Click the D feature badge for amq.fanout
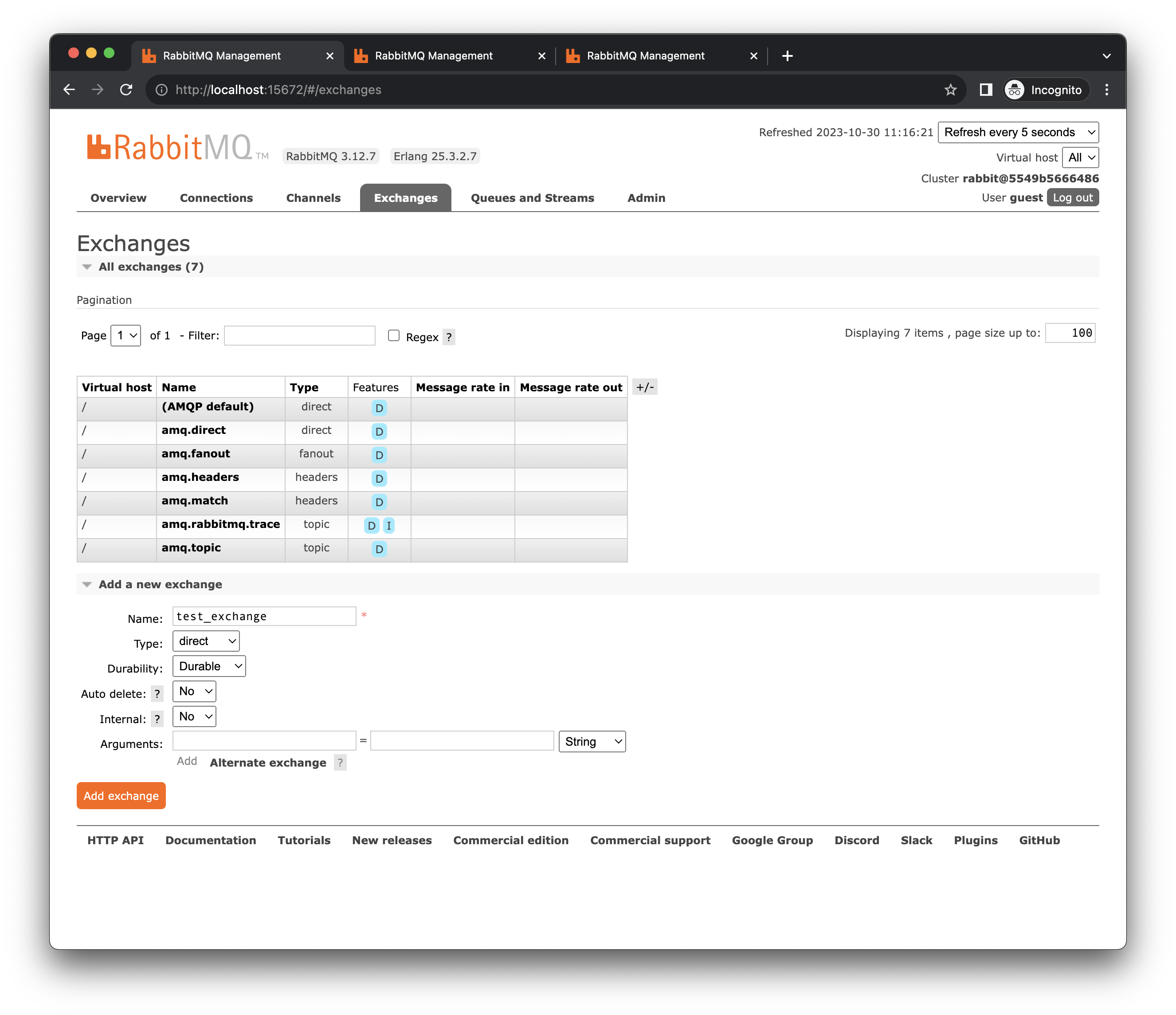Viewport: 1176px width, 1015px height. [379, 455]
